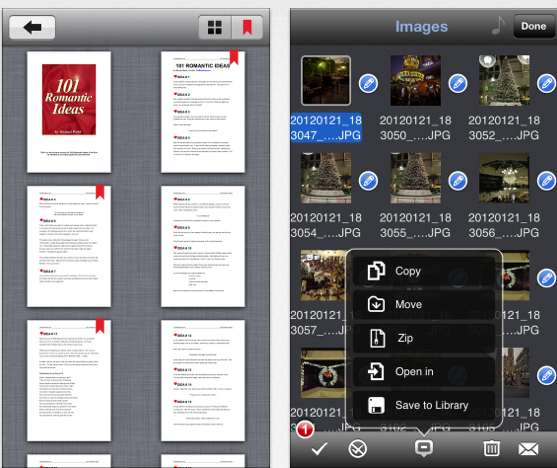The image size is (557, 468).
Task: Open the page starting with Idea #8
Action: 203,246
